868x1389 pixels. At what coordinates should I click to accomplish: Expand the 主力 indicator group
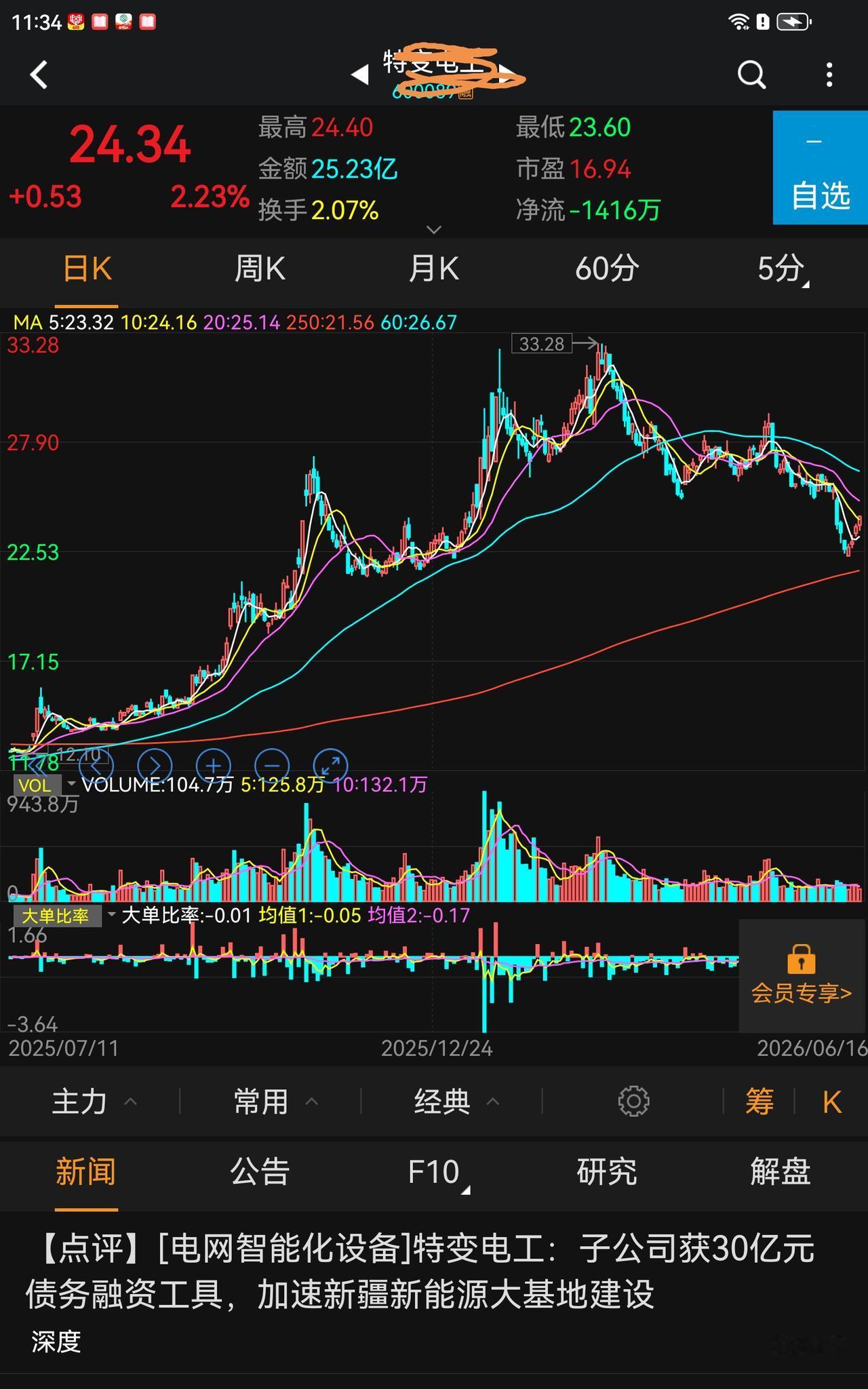95,1101
